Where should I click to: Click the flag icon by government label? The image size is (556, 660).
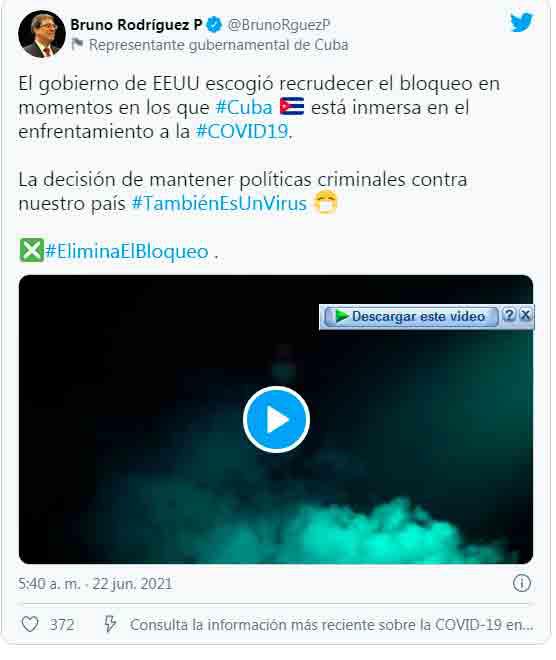coord(77,44)
